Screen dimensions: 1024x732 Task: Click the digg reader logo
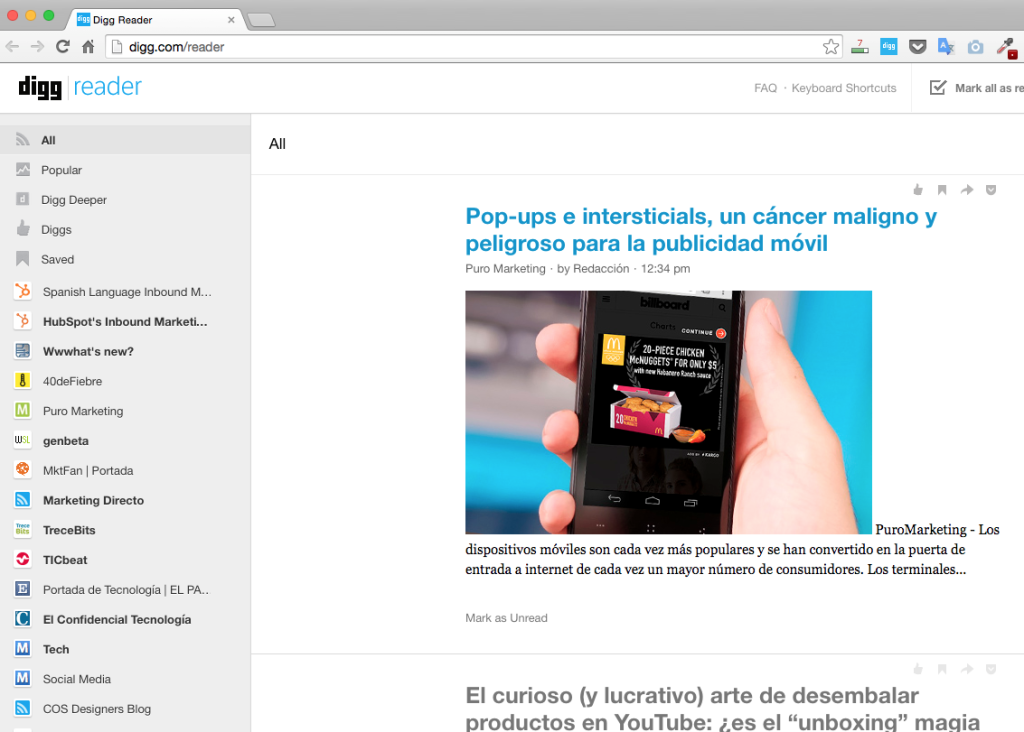(x=80, y=87)
